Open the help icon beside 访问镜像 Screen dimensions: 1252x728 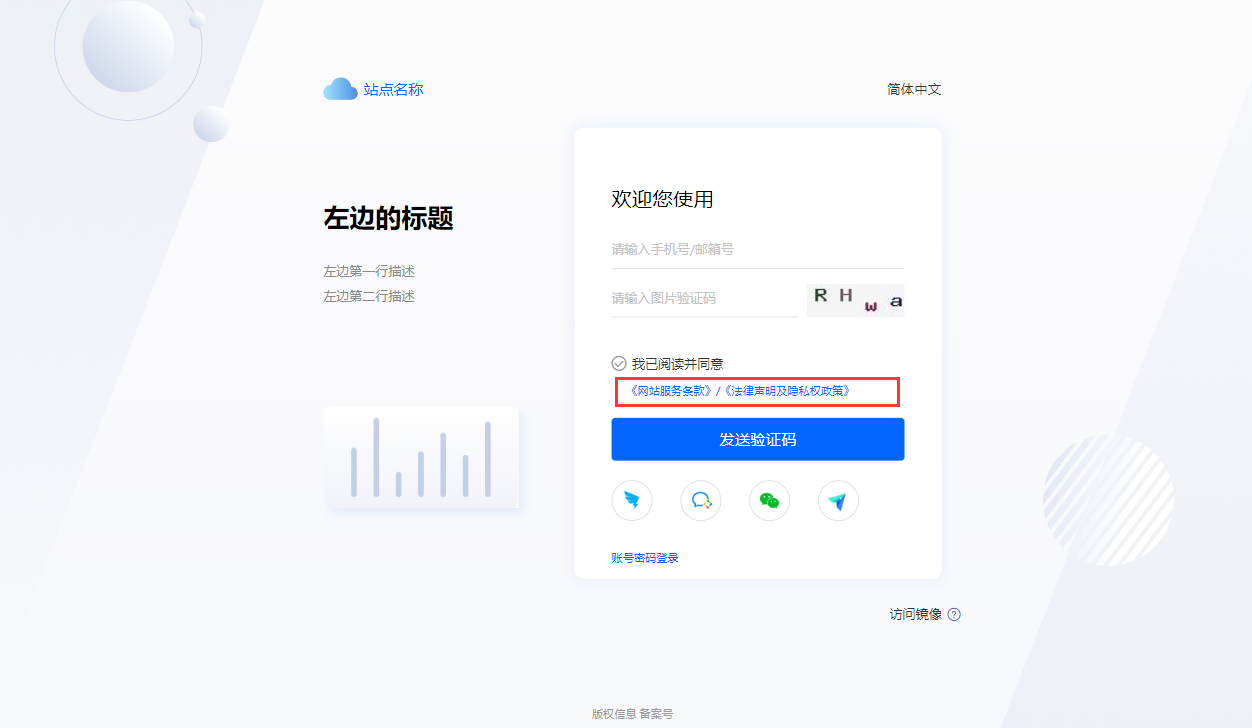(954, 614)
